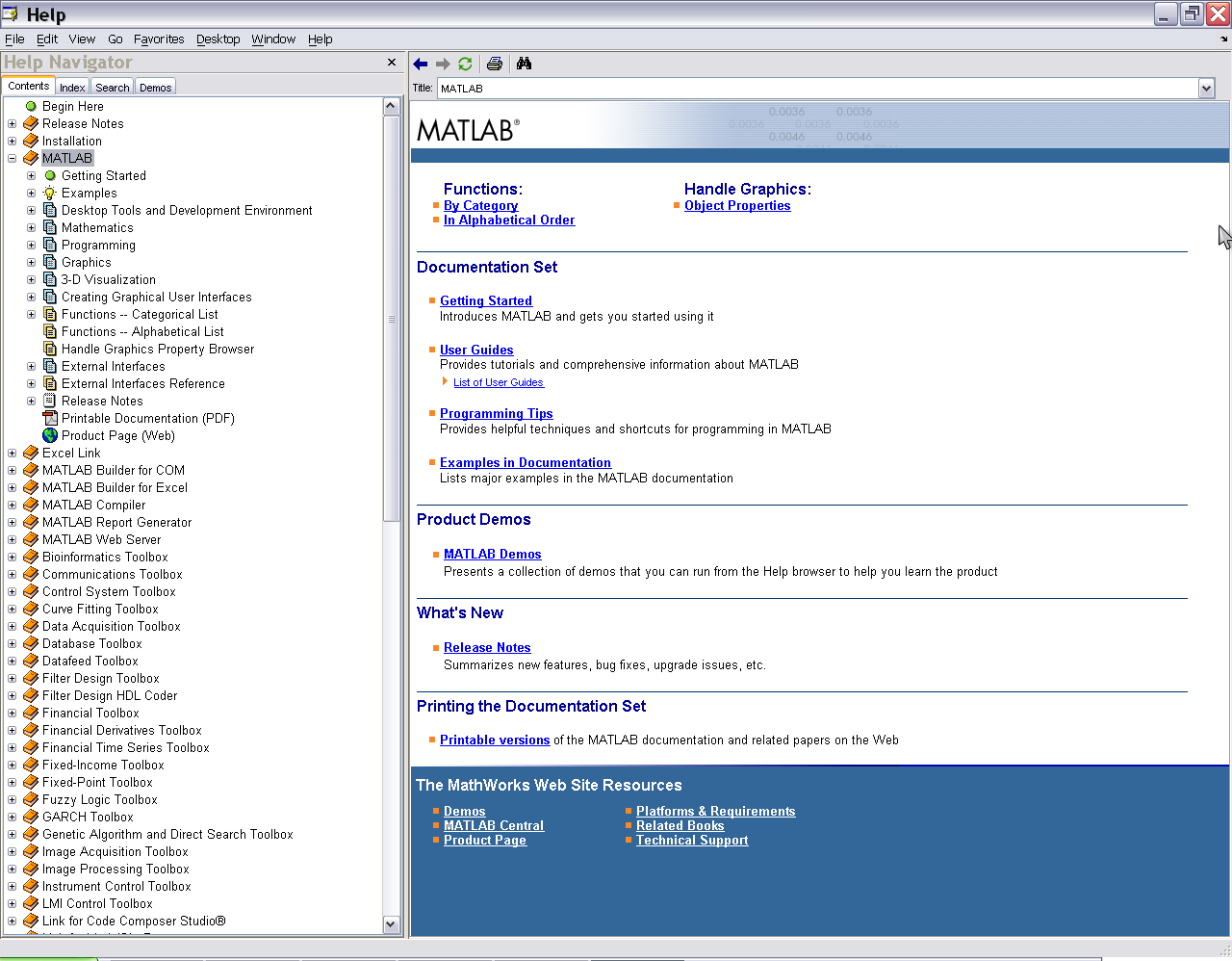Click the Product Page Web globe icon
1232x961 pixels.
[x=50, y=435]
